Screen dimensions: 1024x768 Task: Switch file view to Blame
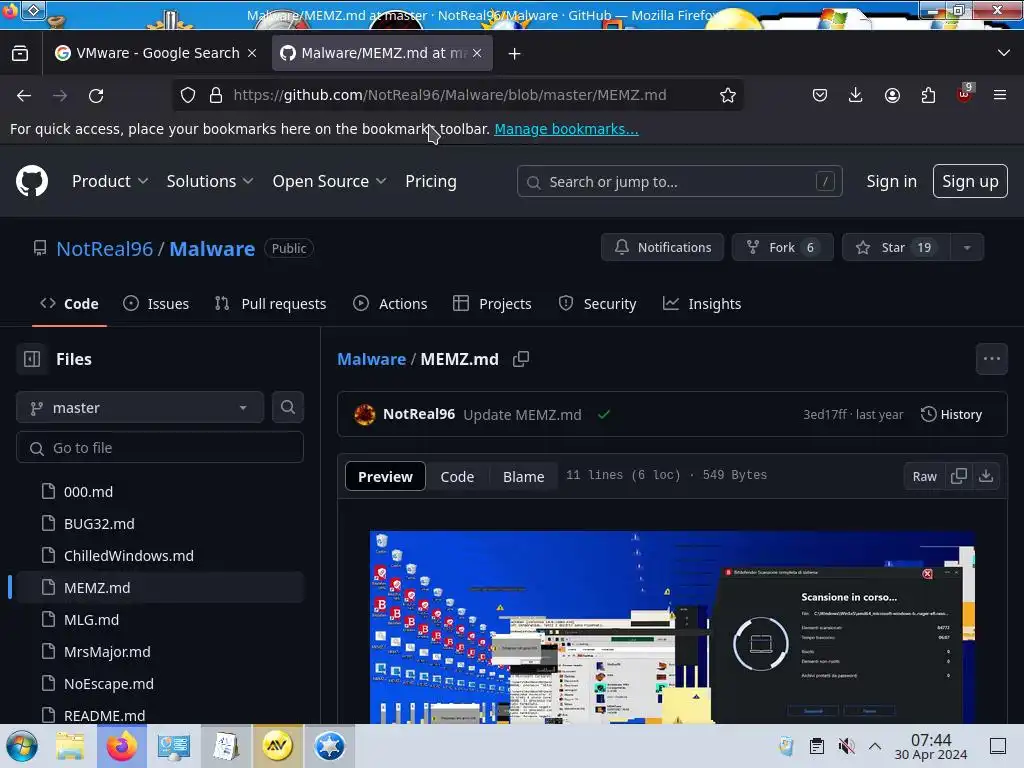pos(523,477)
